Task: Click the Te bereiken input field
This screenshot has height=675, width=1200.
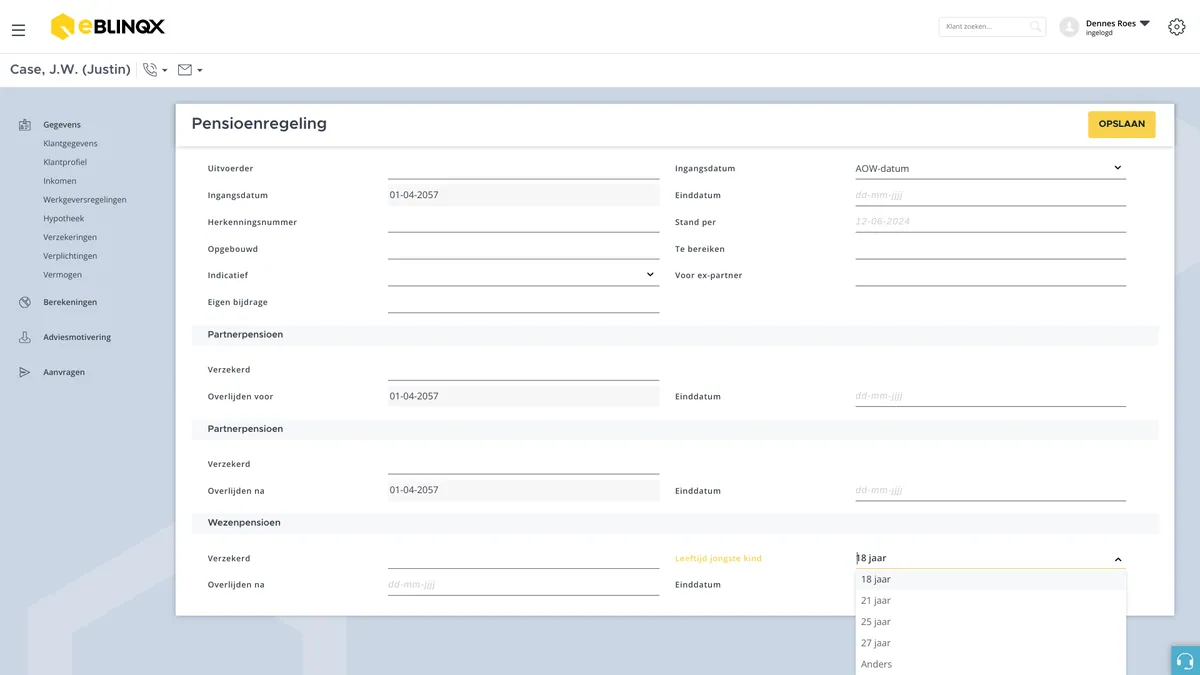Action: (991, 248)
